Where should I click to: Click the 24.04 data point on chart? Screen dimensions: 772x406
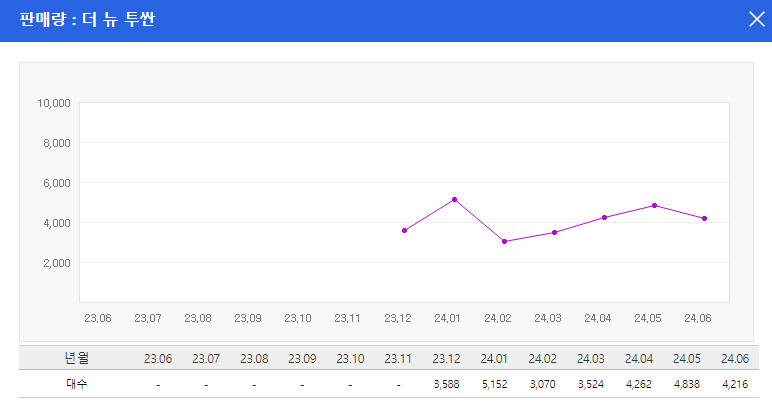click(605, 217)
